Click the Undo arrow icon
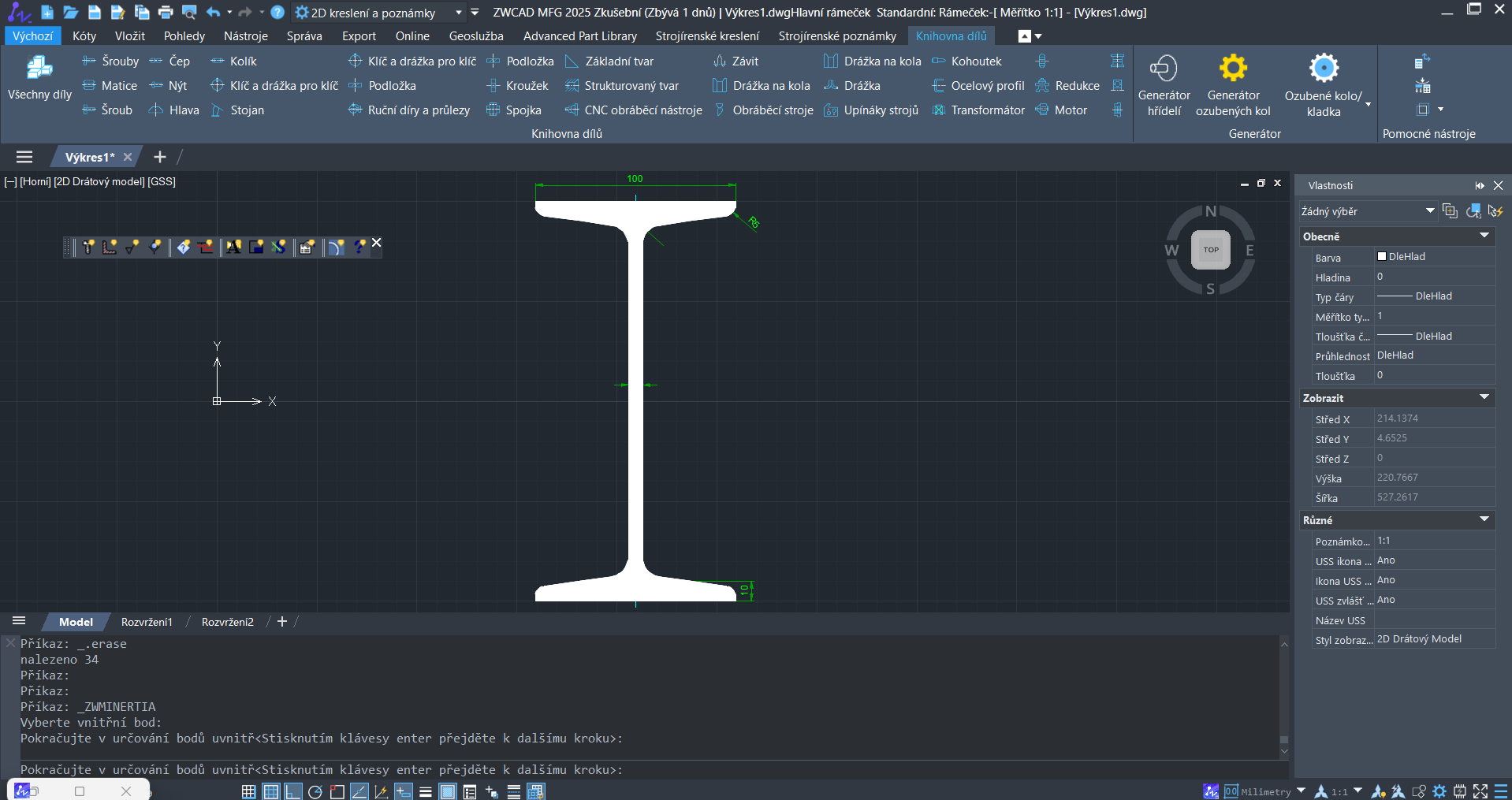1512x800 pixels. 213,12
